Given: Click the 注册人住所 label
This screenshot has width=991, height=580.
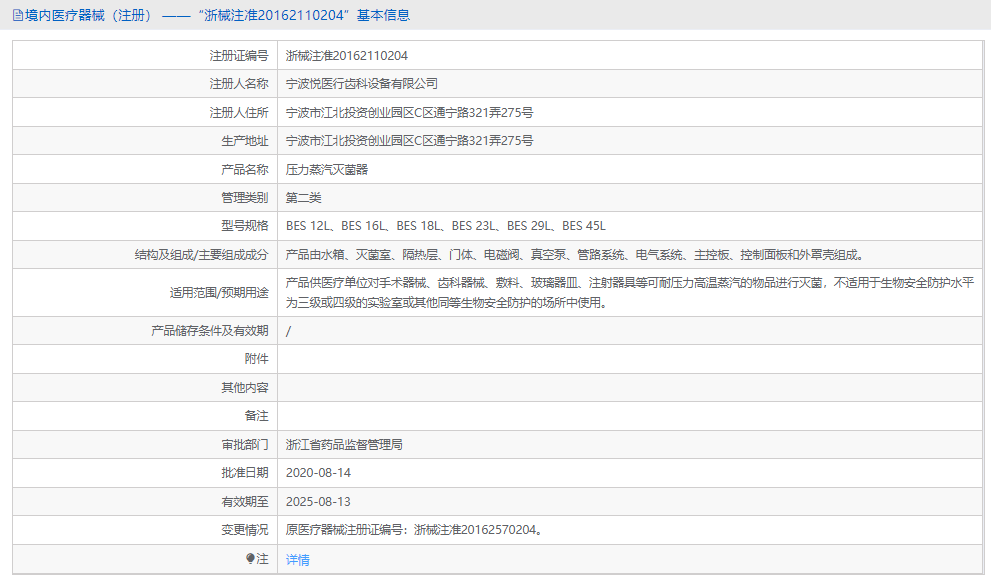Looking at the screenshot, I should click(x=239, y=112).
